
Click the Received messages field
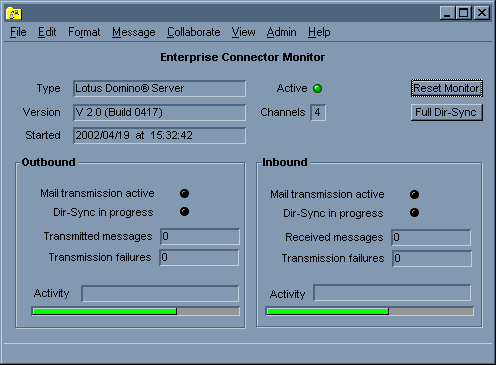coord(431,237)
